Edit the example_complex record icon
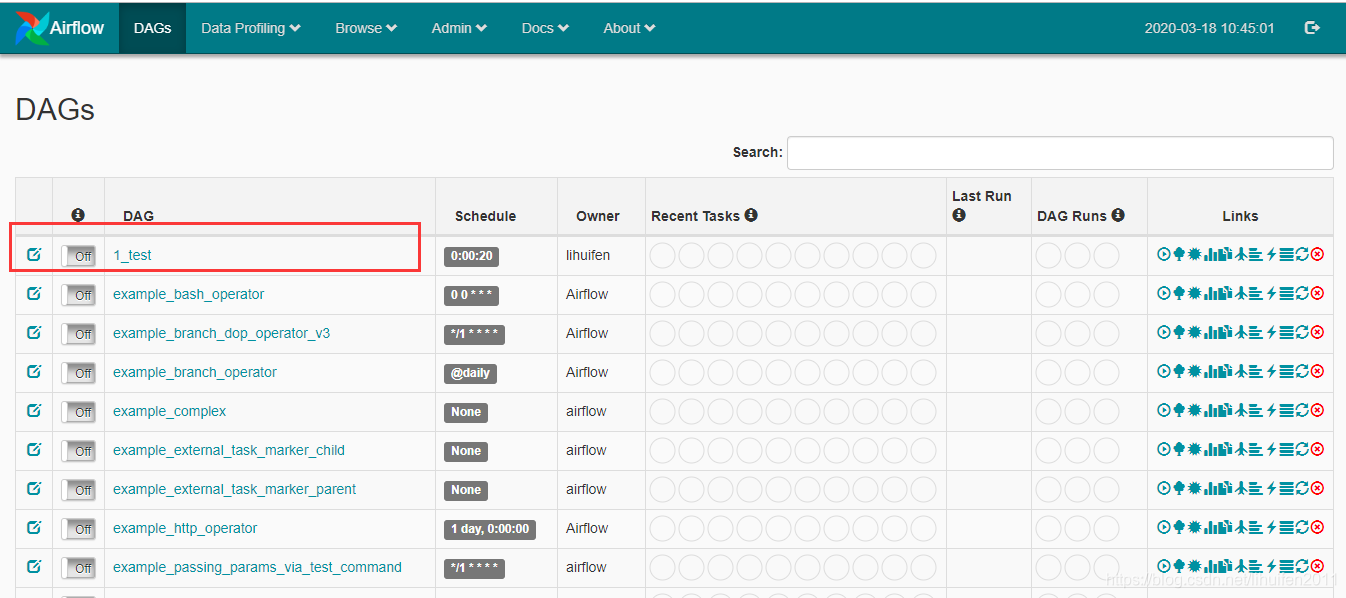The image size is (1346, 598). [x=34, y=410]
